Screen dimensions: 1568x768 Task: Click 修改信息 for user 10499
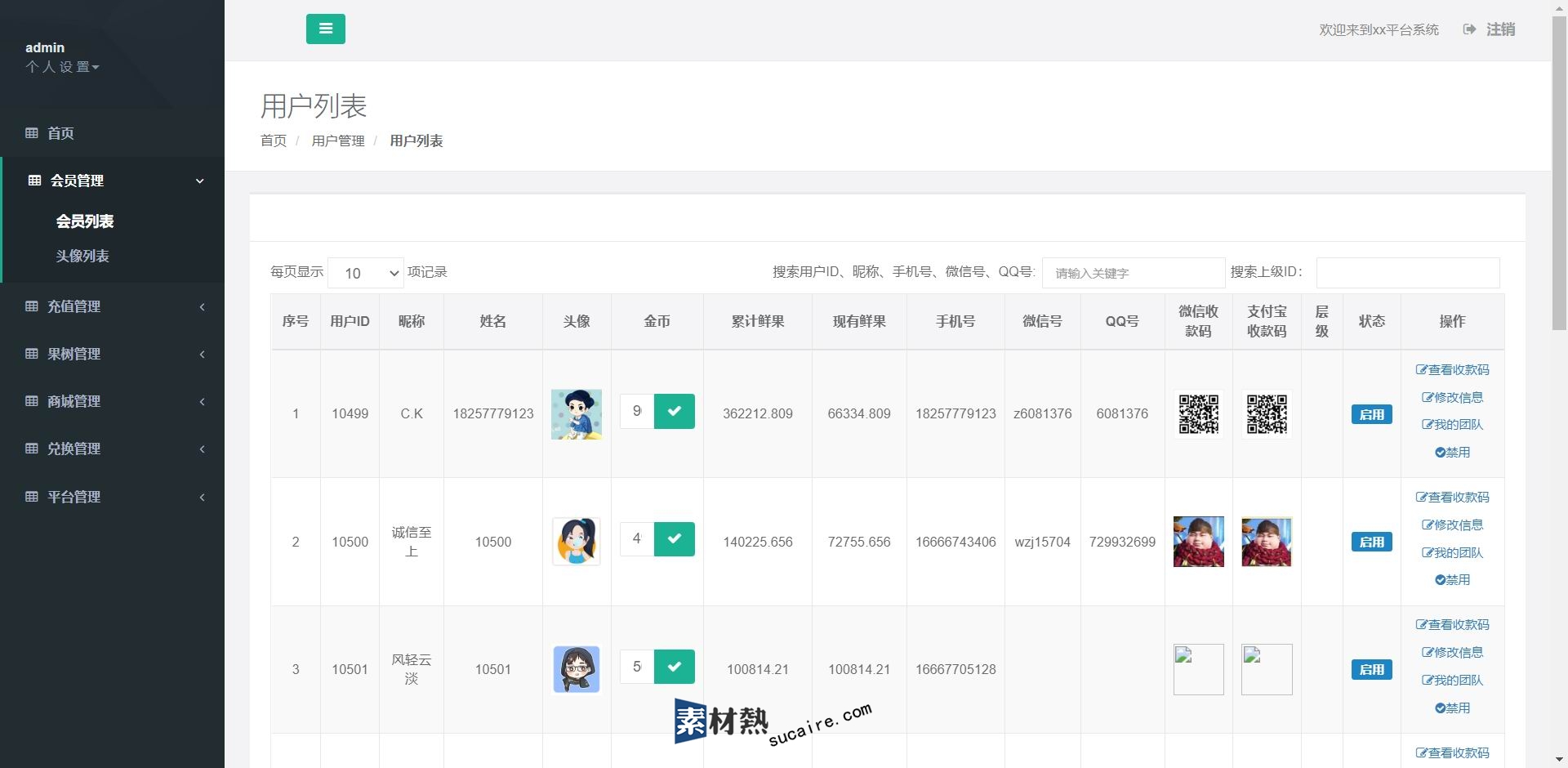[1452, 397]
